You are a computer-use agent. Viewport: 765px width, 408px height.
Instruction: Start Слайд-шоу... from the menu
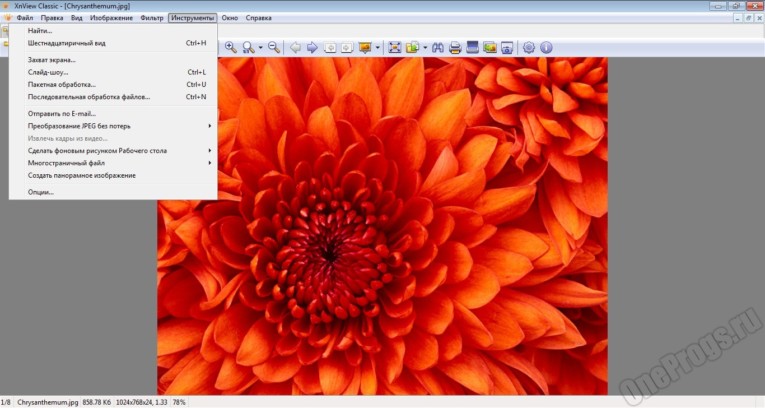113,72
